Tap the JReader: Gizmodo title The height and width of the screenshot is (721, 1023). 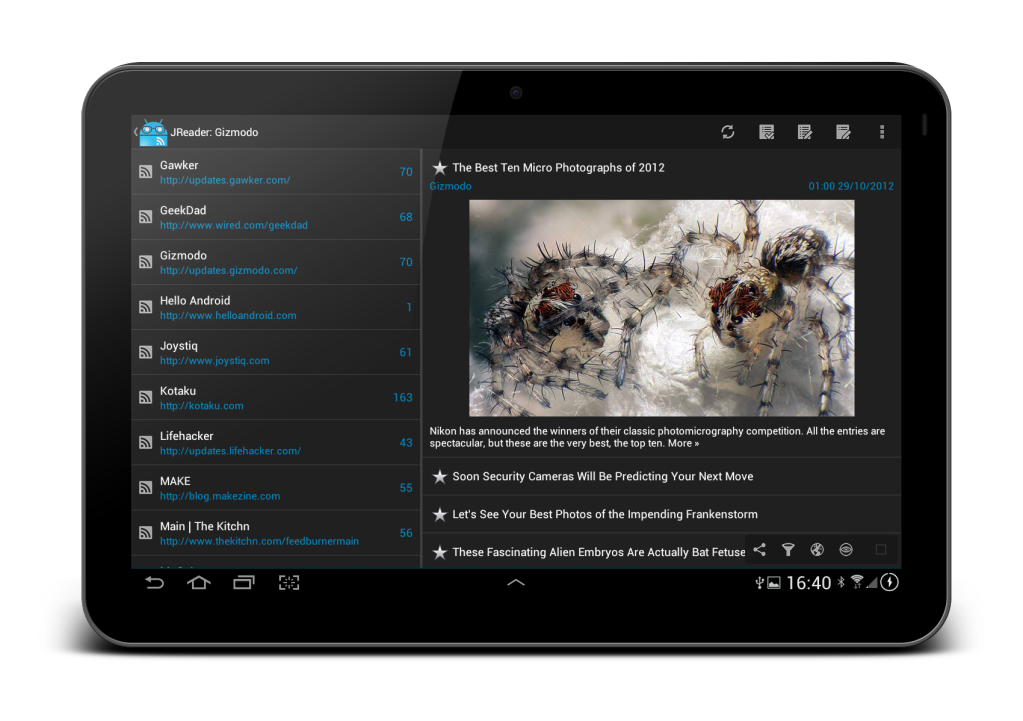tap(214, 132)
